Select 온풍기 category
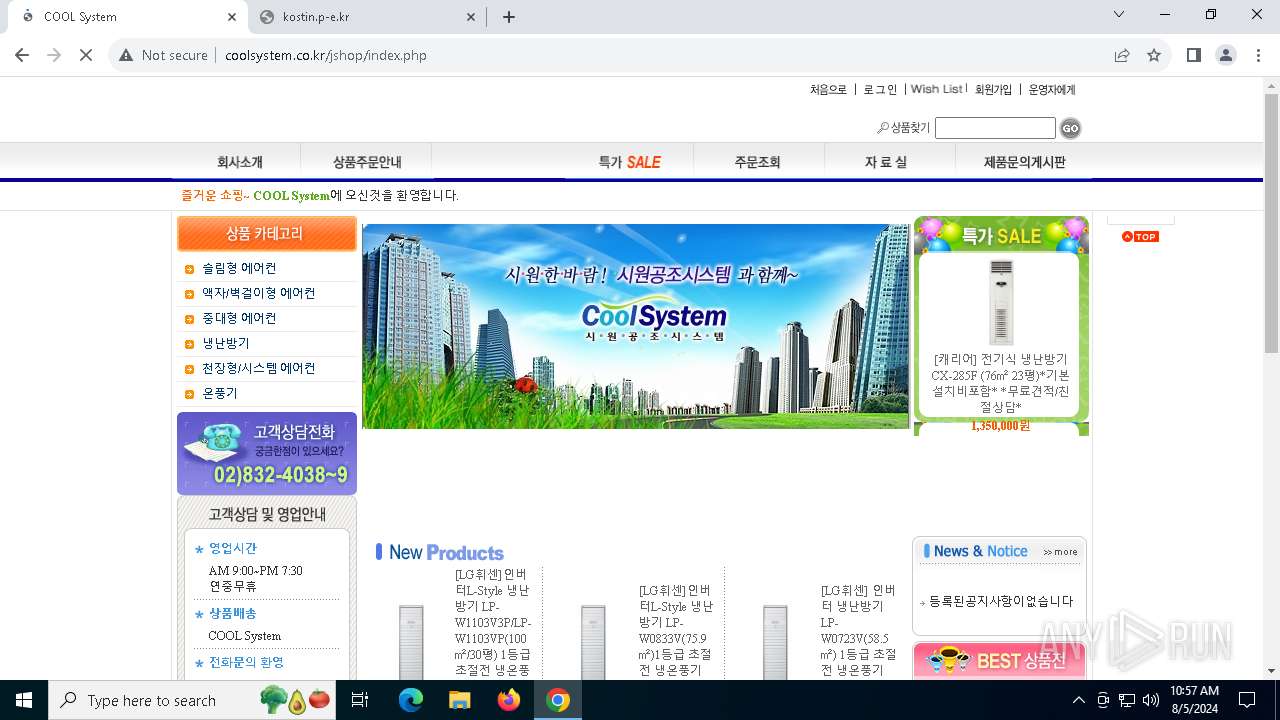1280x720 pixels. [x=220, y=393]
